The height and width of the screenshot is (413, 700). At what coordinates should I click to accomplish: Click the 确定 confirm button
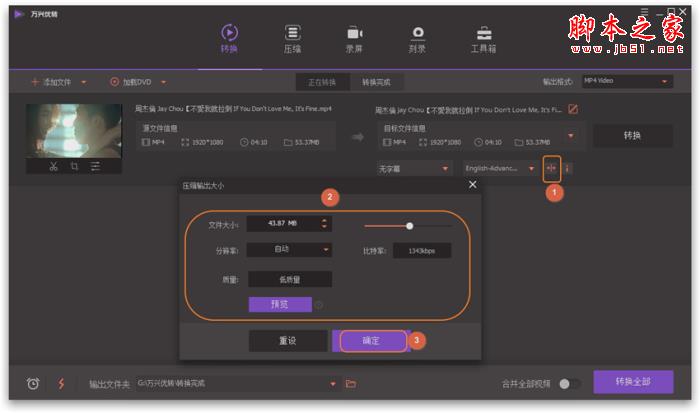tap(371, 341)
